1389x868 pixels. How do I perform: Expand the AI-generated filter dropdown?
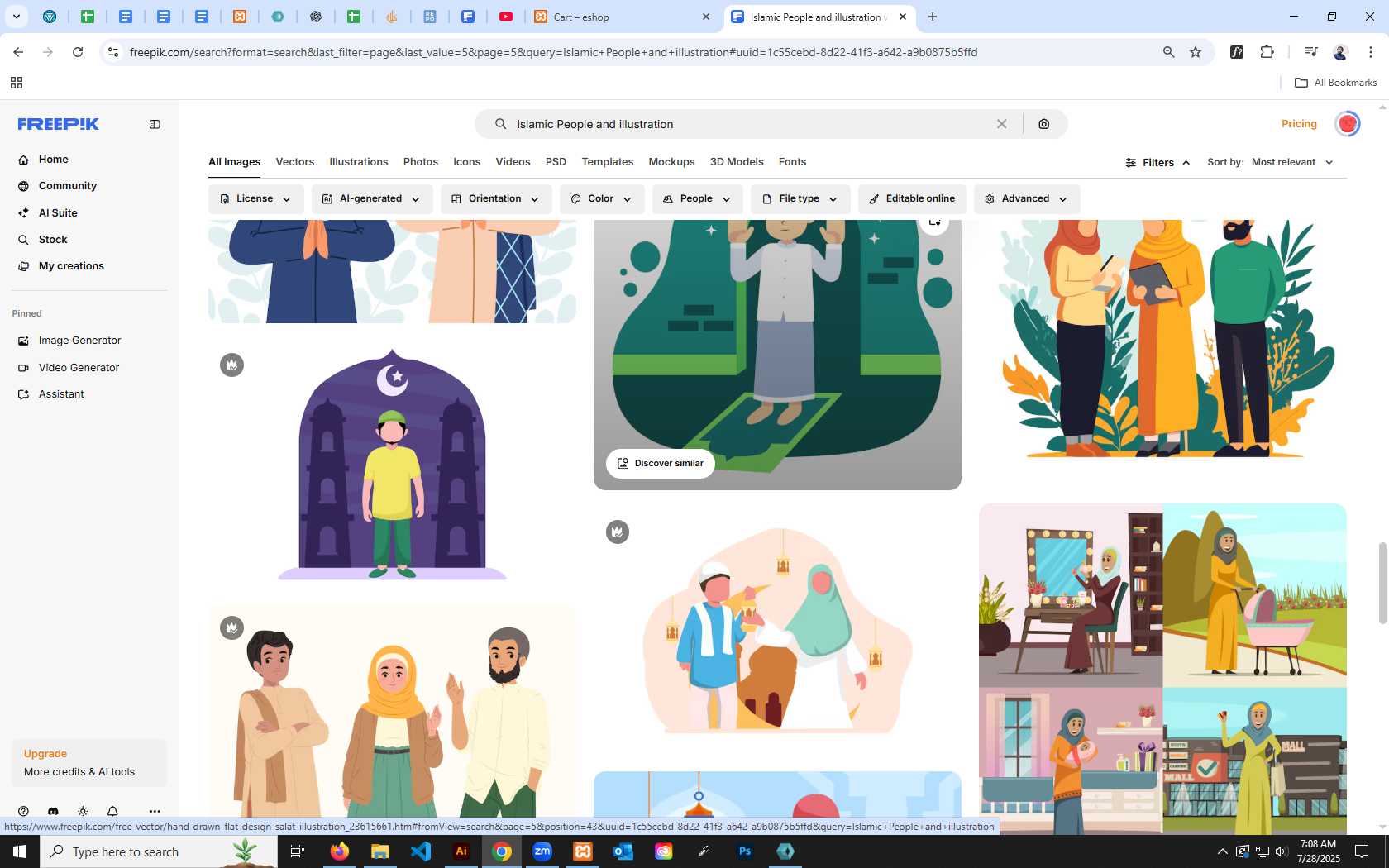[371, 199]
